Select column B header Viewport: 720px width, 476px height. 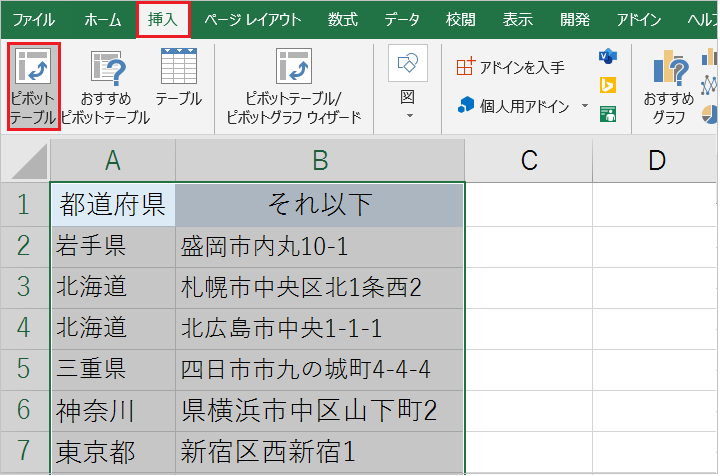click(x=320, y=161)
